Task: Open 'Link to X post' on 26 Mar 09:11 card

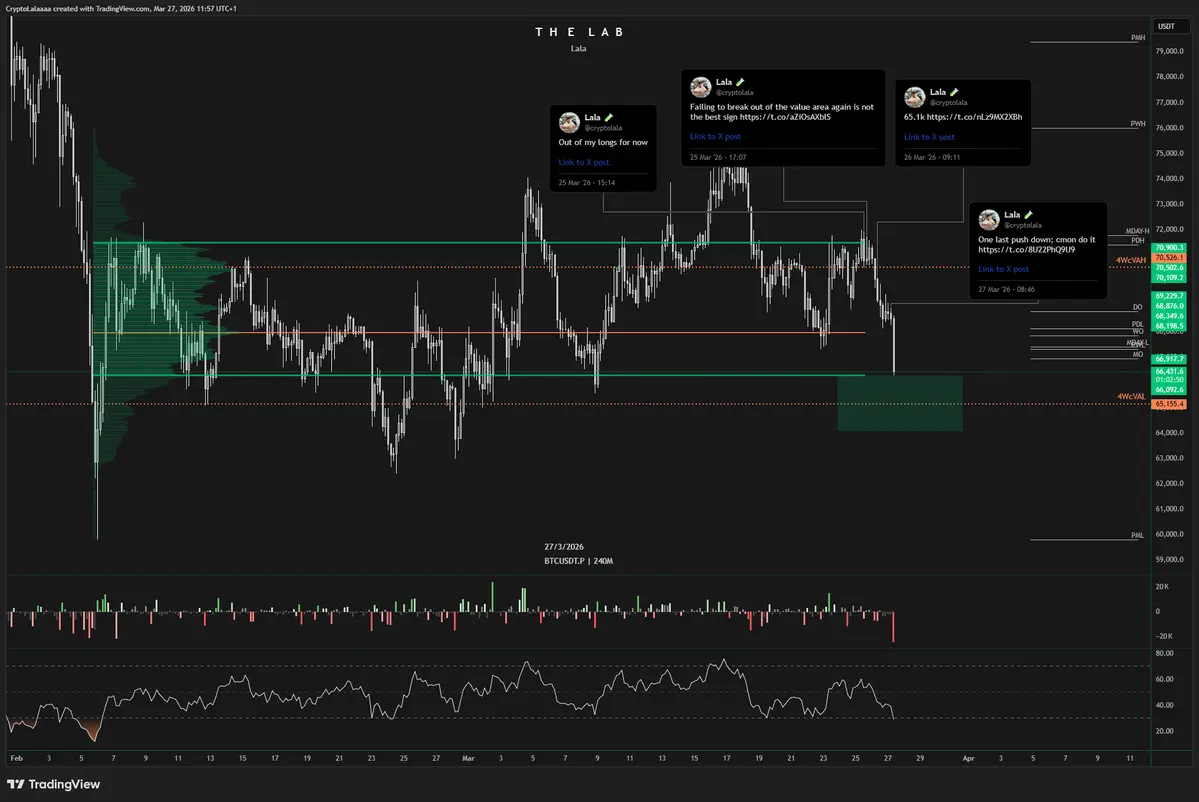Action: [x=929, y=137]
